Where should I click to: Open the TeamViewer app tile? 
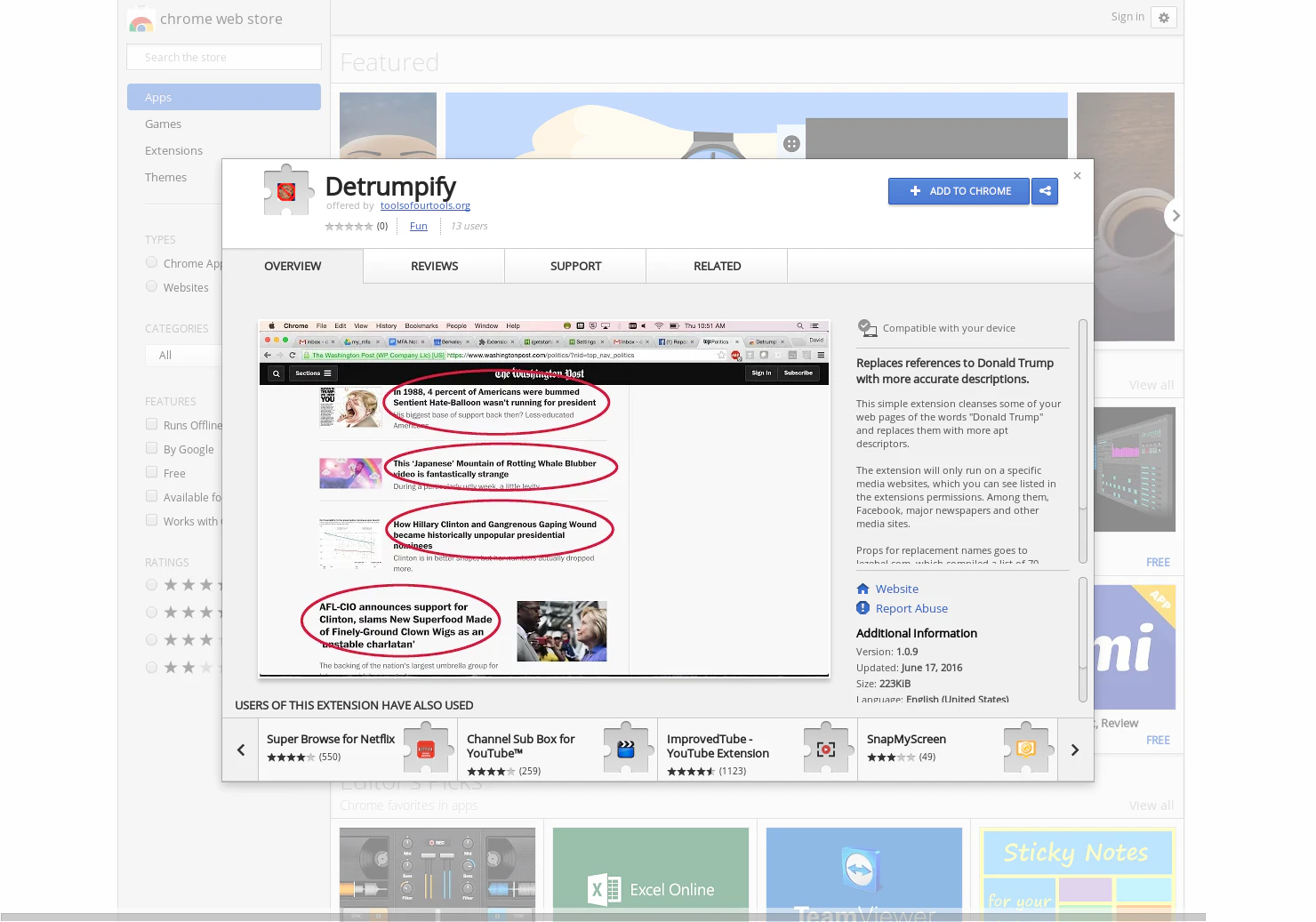pyautogui.click(x=864, y=874)
